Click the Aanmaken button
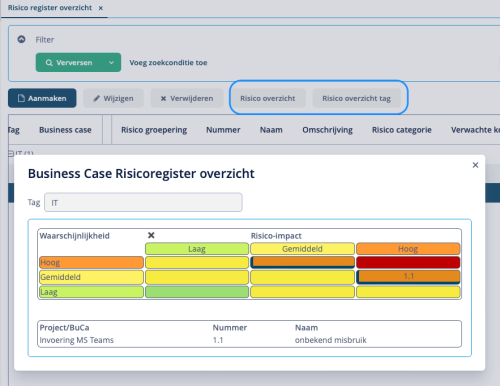500x386 pixels. 42,98
